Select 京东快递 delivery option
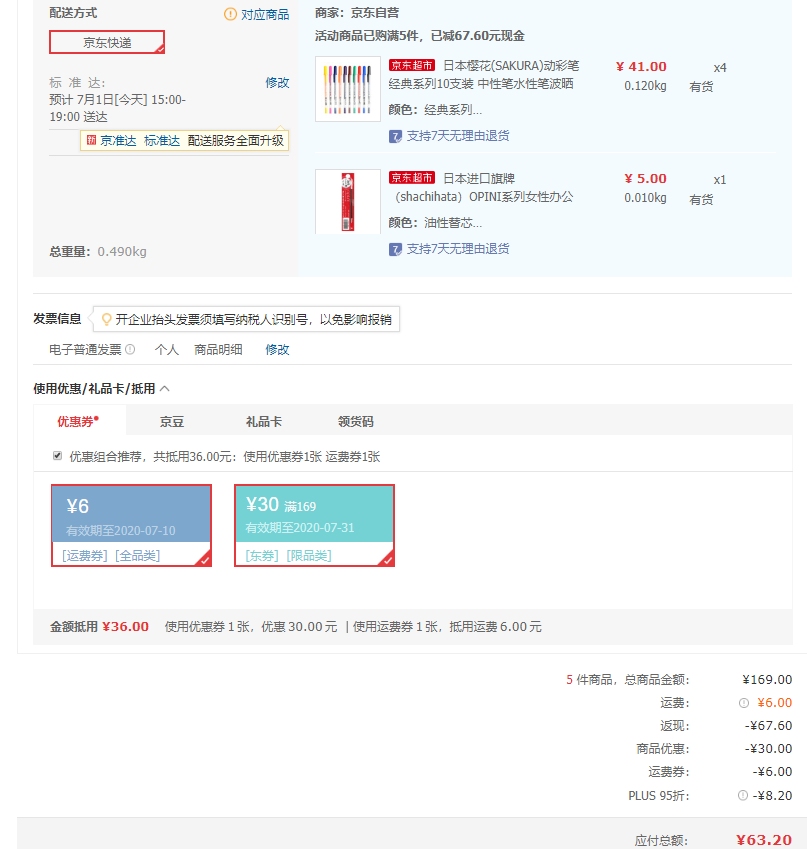This screenshot has width=807, height=849. point(107,42)
